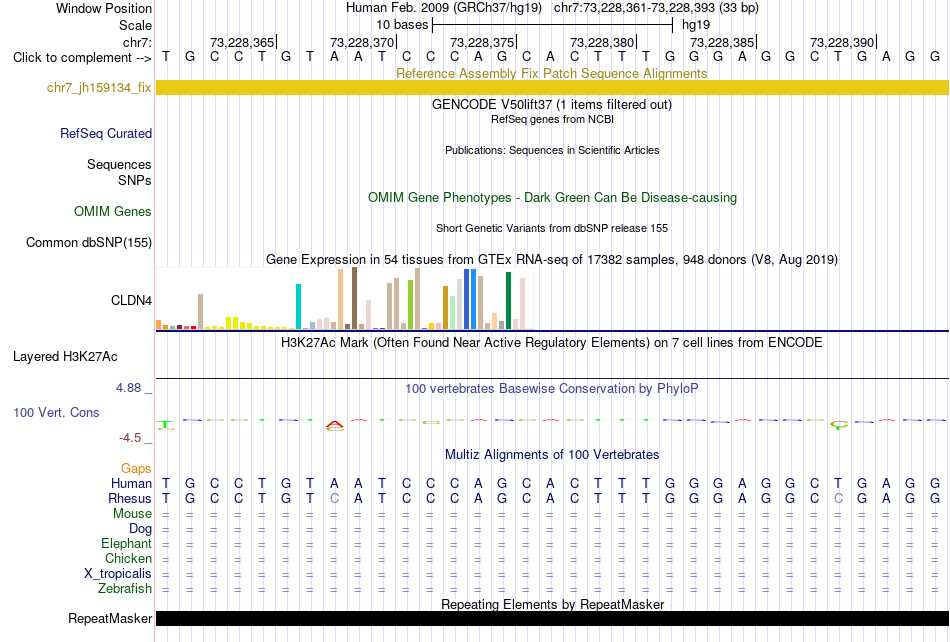The height and width of the screenshot is (642, 950).
Task: Click the X_tropicalis species row label
Action: (118, 574)
